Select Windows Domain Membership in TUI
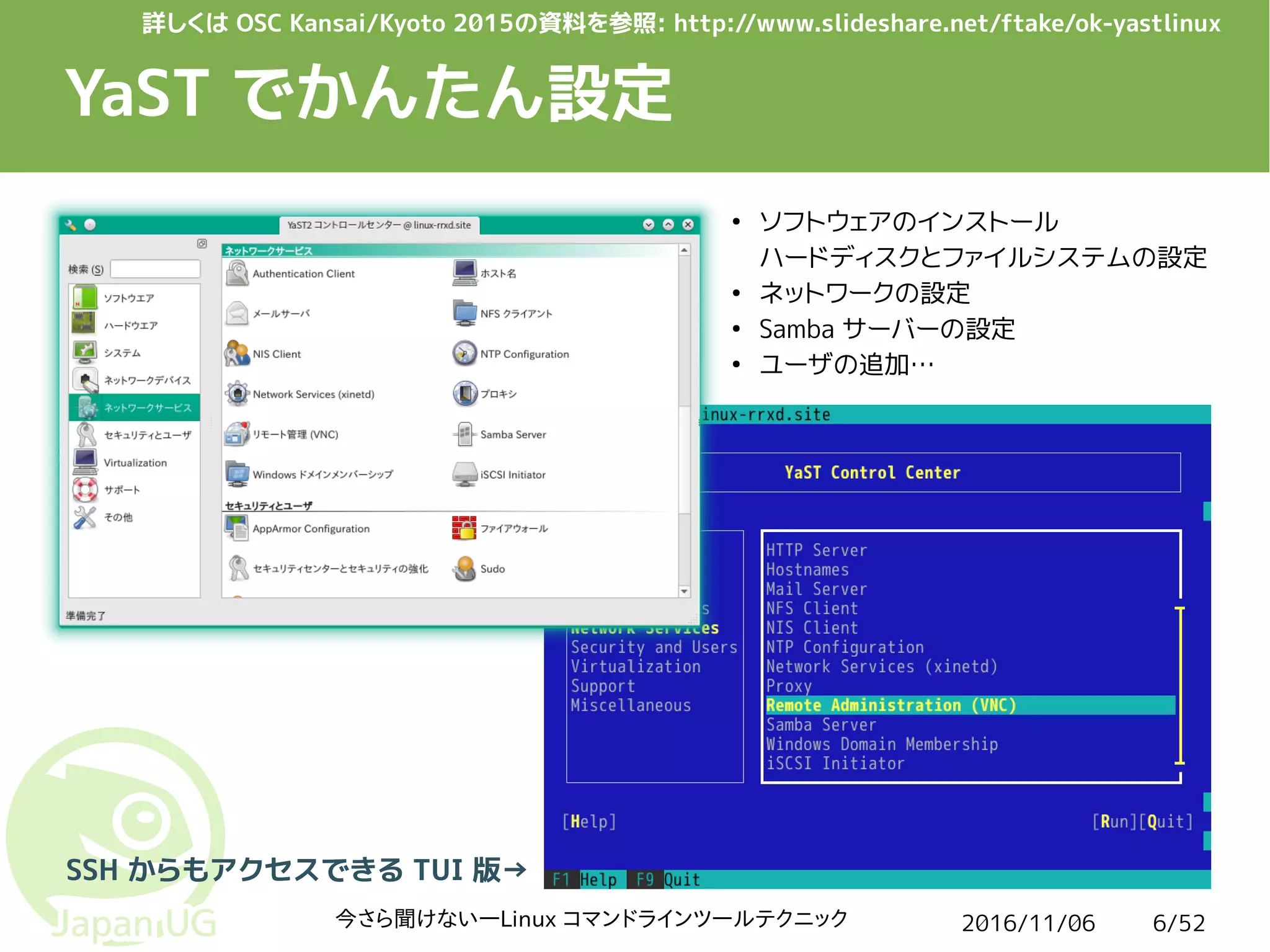 point(882,744)
